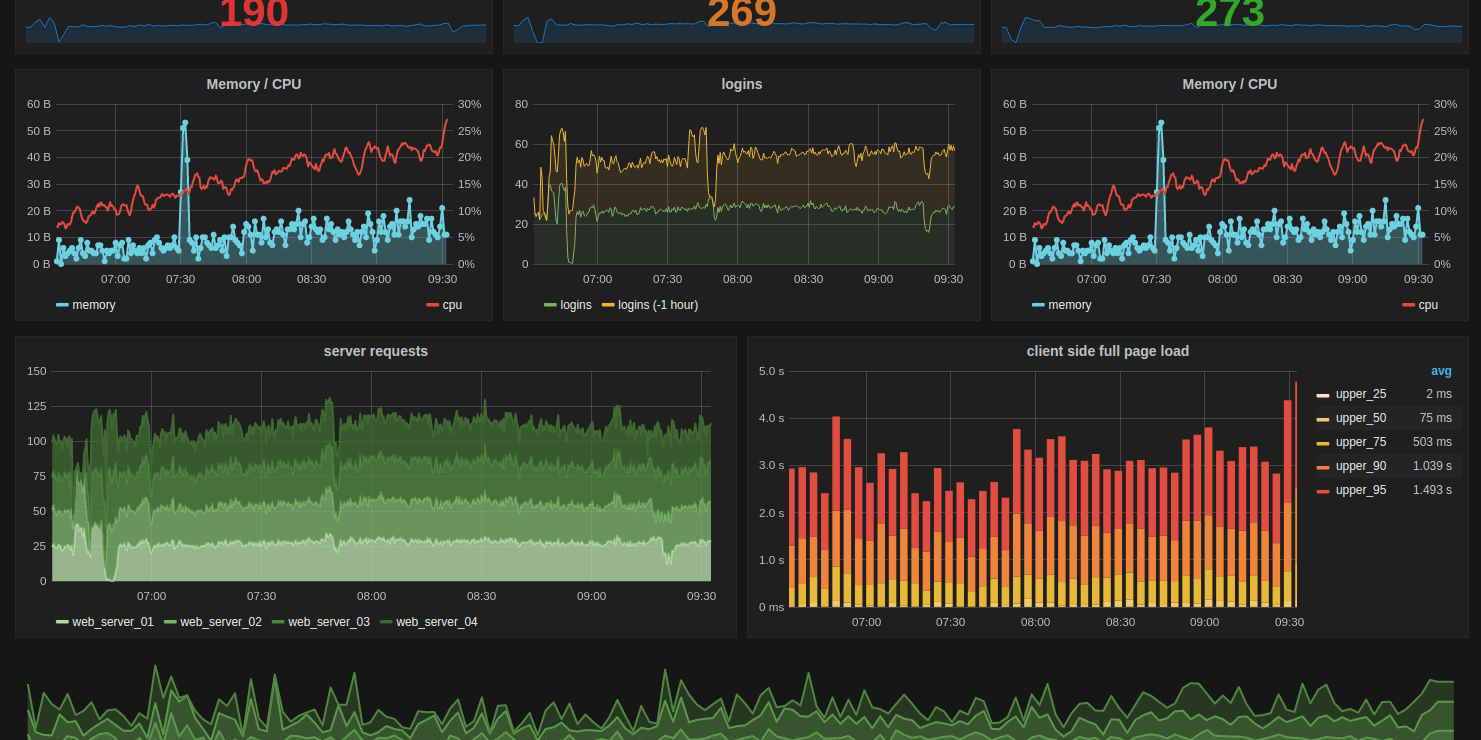This screenshot has width=1481, height=740.
Task: Toggle web_server_01 in the server requests legend
Action: 113,622
